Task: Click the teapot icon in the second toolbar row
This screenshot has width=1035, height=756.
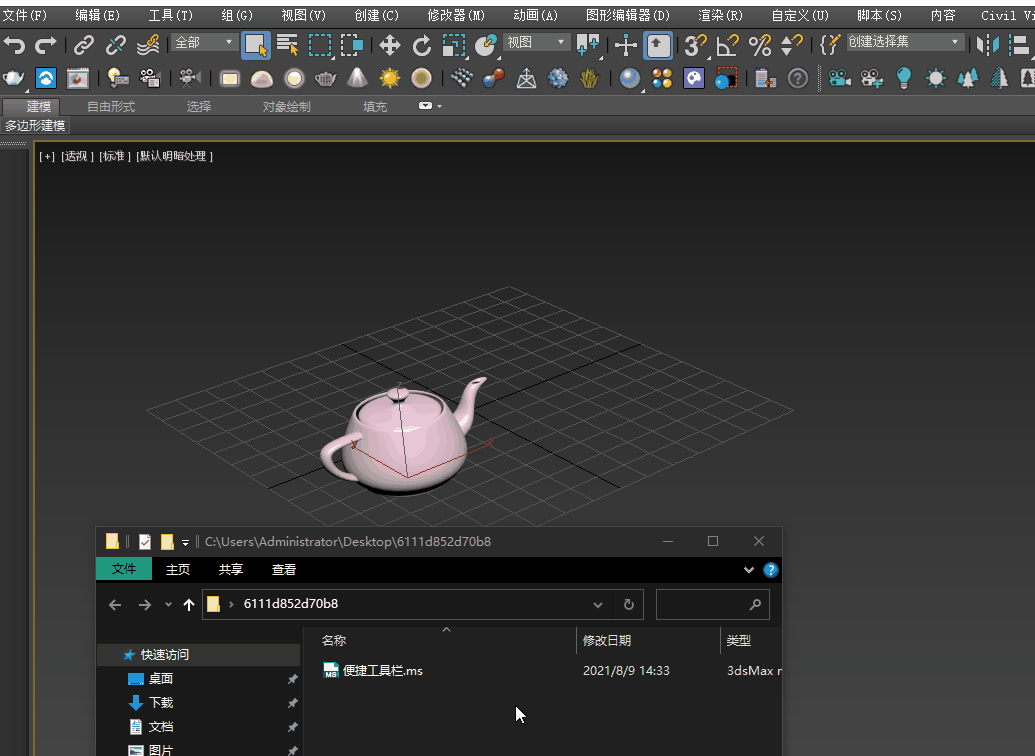Action: coord(14,79)
